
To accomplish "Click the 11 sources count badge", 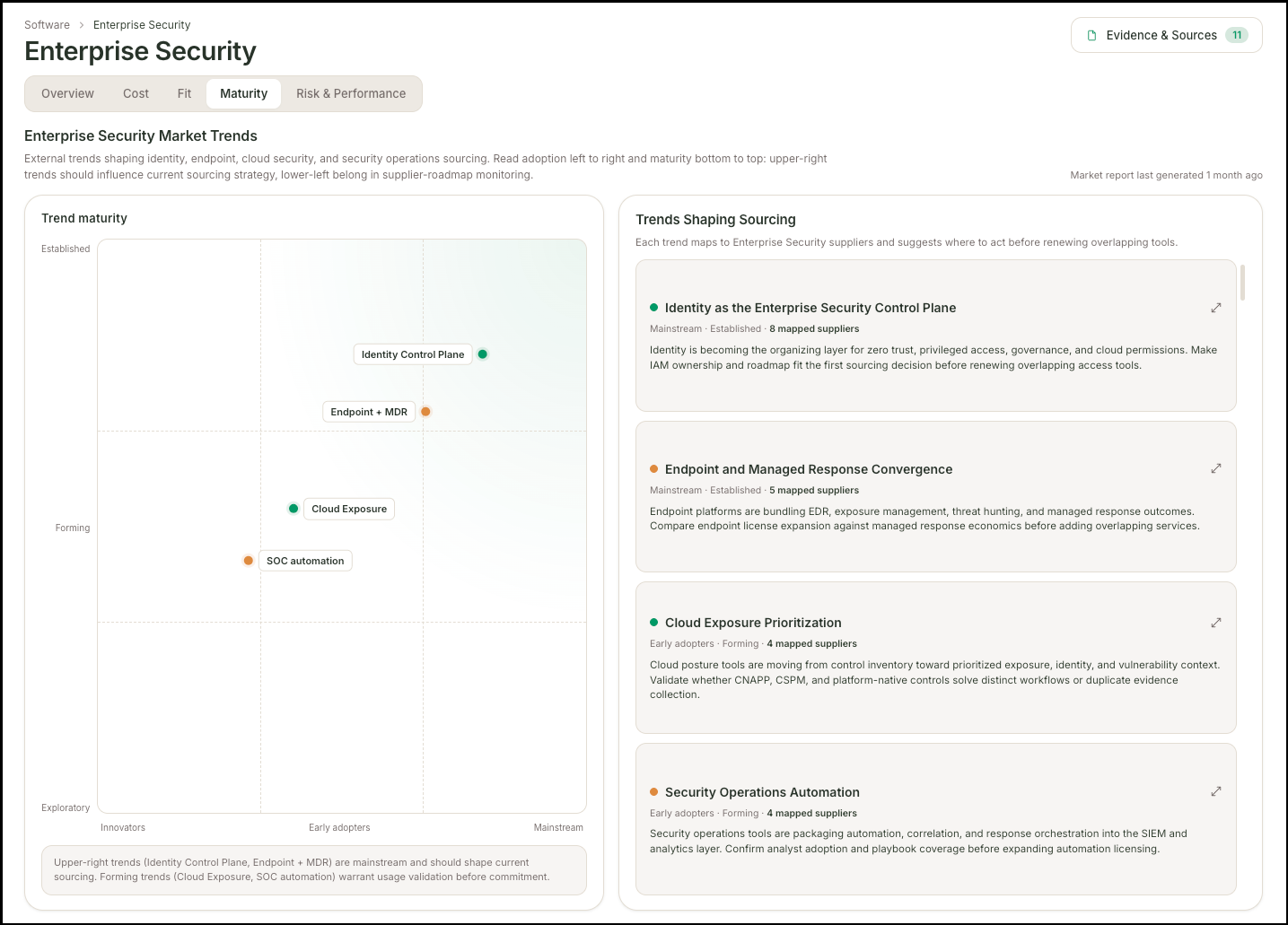I will tap(1237, 35).
